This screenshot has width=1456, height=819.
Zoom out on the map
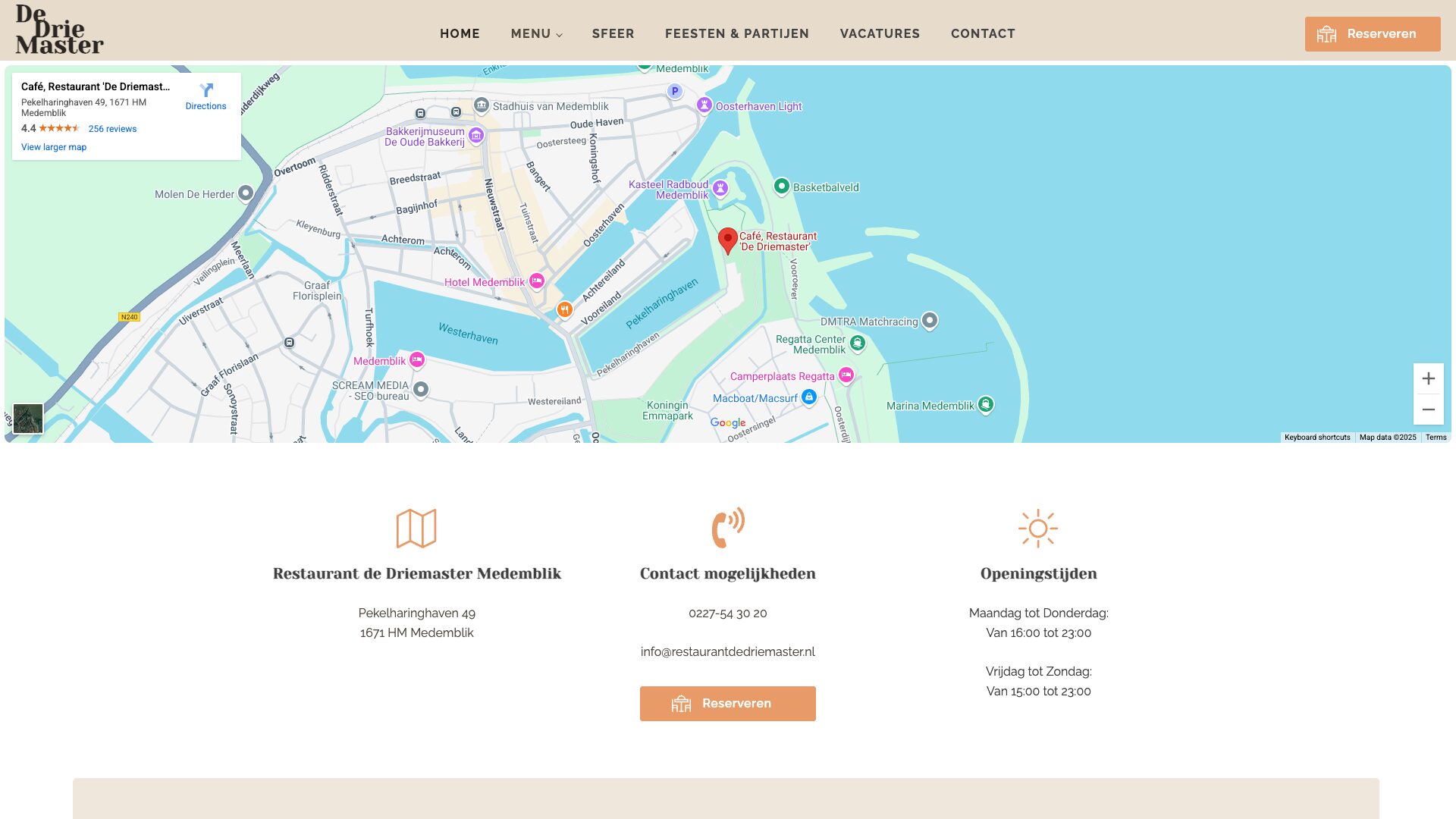[x=1428, y=409]
